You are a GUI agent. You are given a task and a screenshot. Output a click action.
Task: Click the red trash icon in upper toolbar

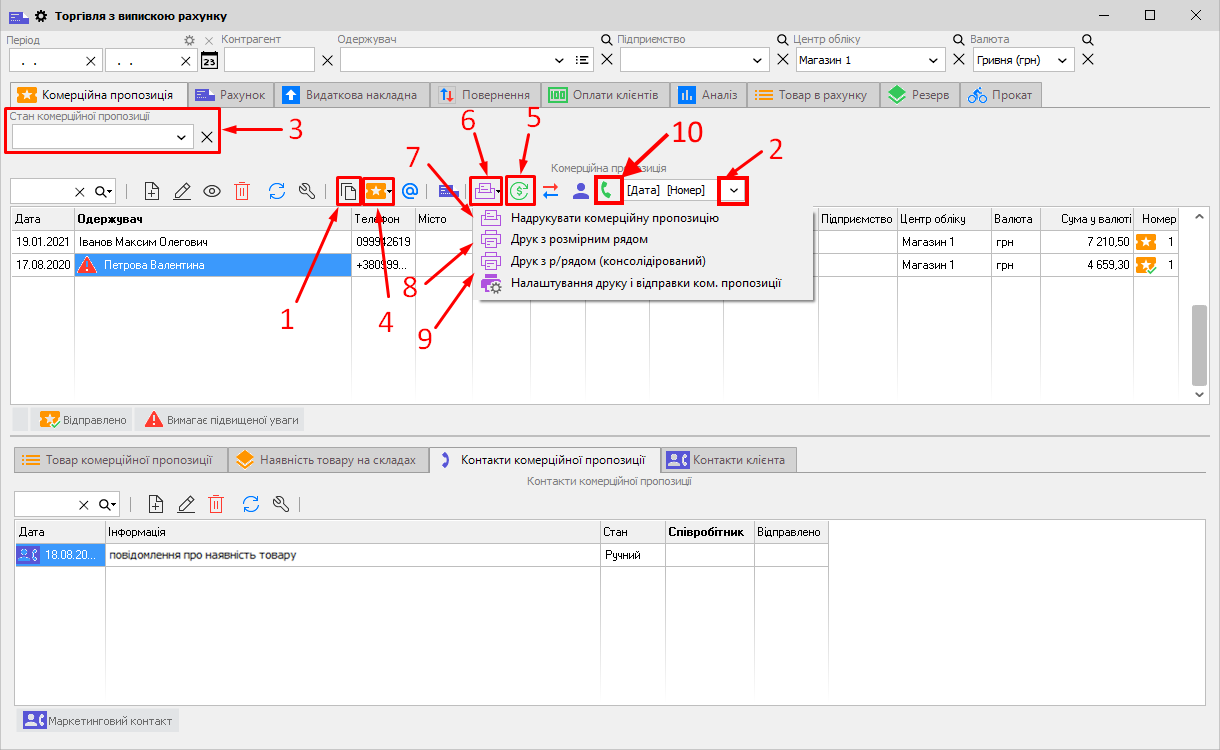[242, 191]
